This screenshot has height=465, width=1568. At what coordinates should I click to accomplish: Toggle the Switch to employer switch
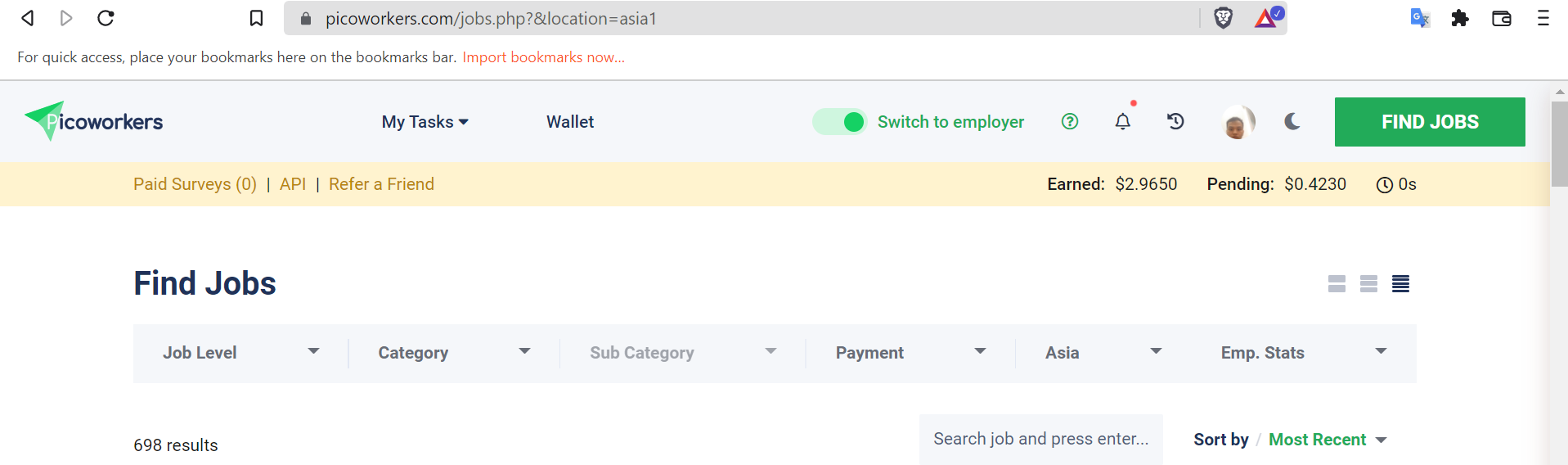click(840, 122)
